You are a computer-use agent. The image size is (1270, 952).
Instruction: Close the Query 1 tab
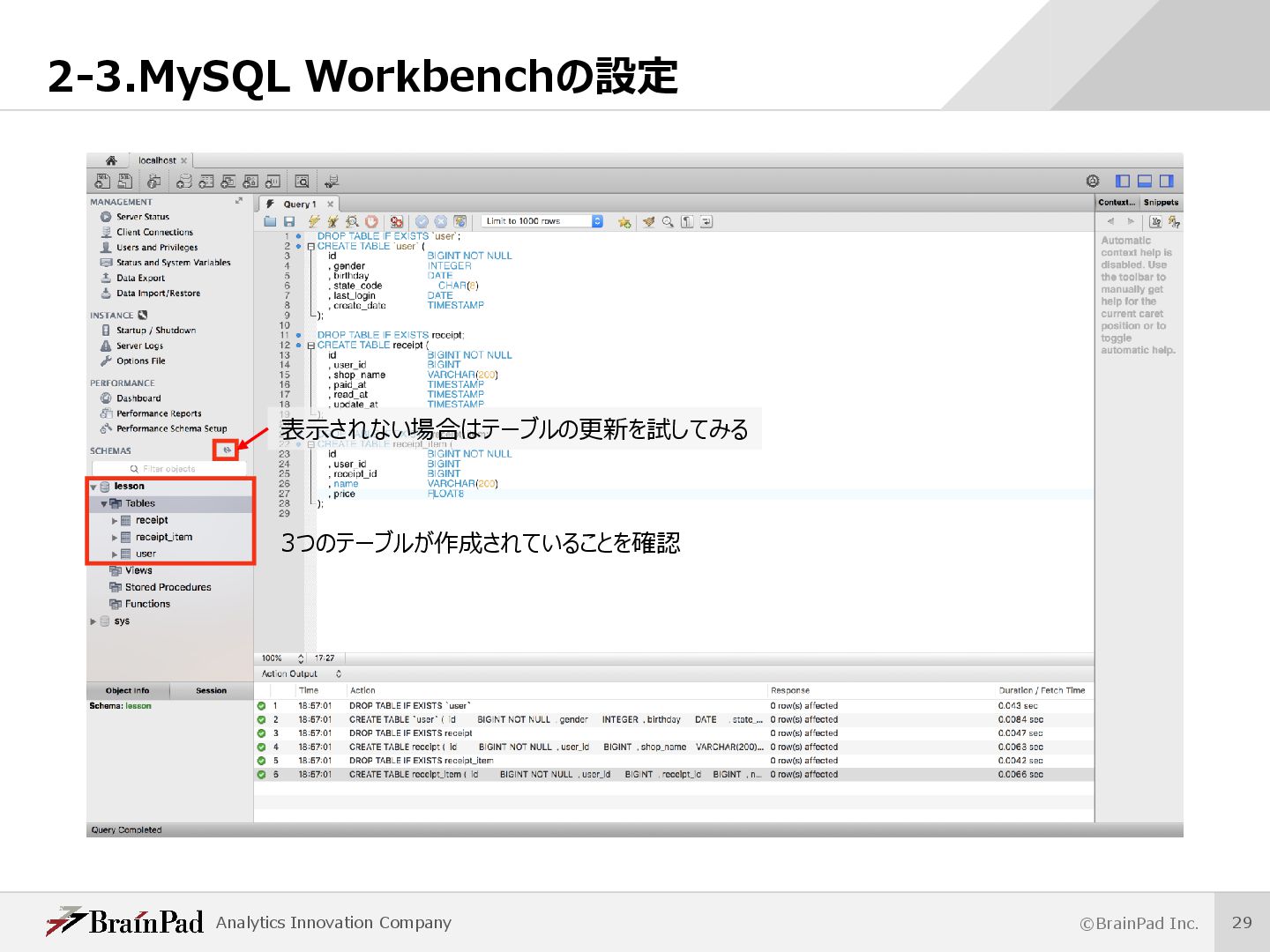[x=331, y=205]
